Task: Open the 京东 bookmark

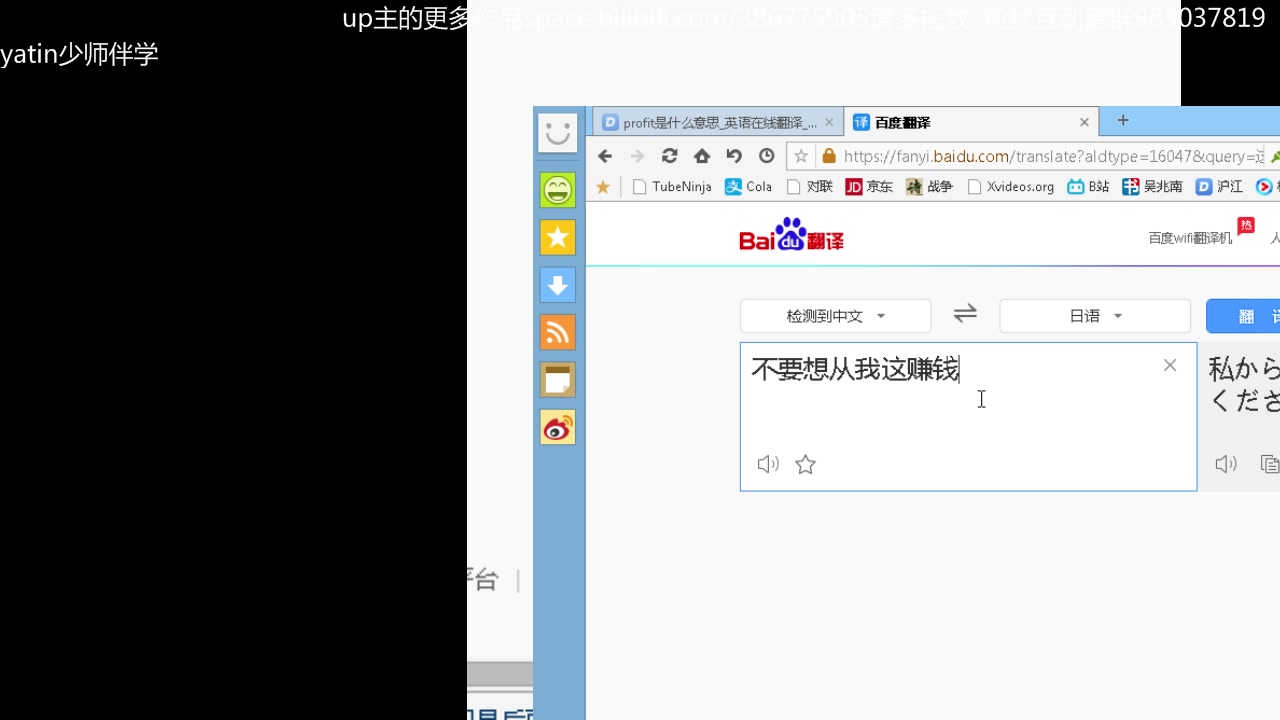Action: tap(869, 187)
